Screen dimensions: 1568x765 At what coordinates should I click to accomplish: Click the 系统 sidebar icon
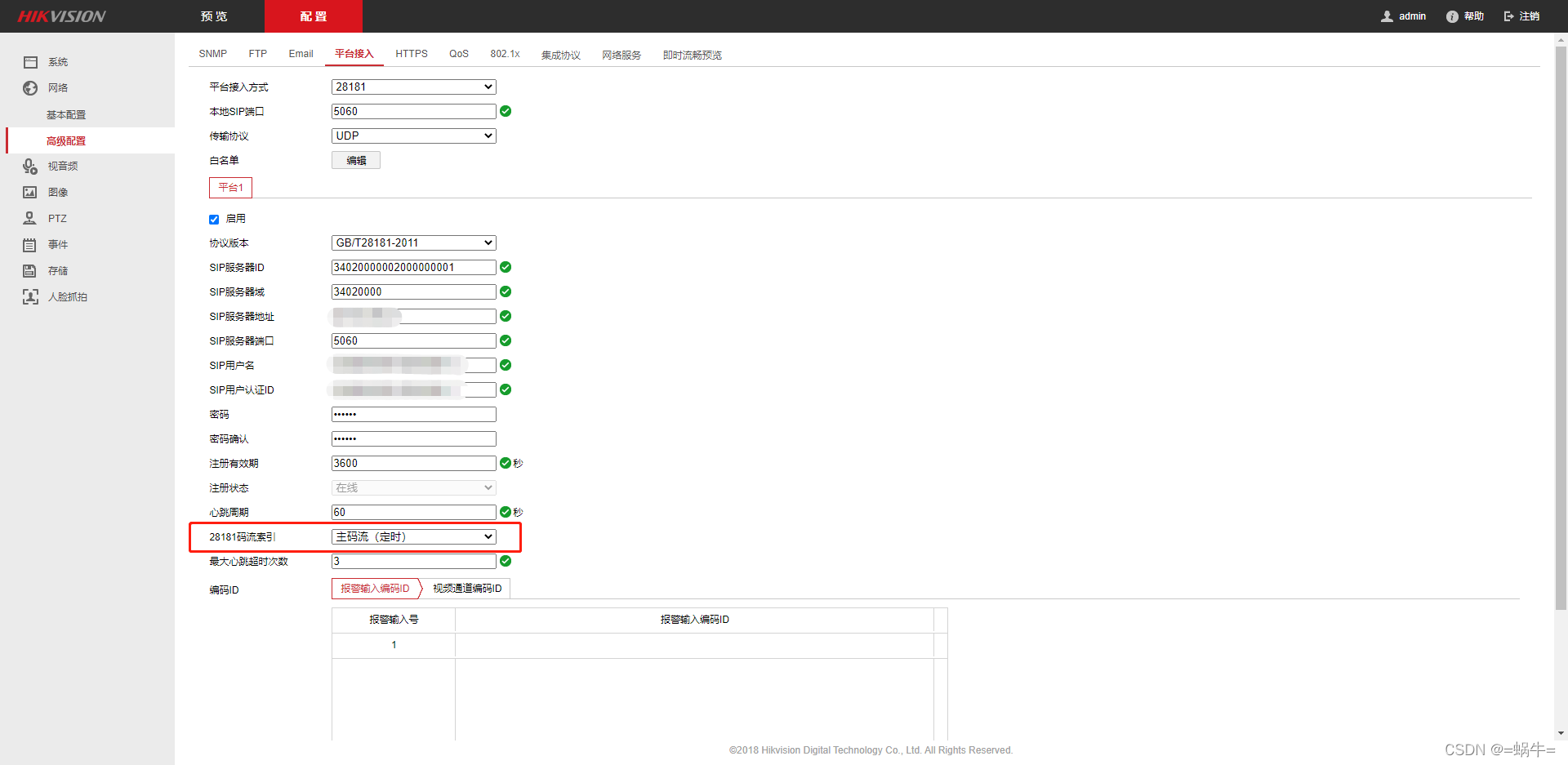(x=30, y=62)
